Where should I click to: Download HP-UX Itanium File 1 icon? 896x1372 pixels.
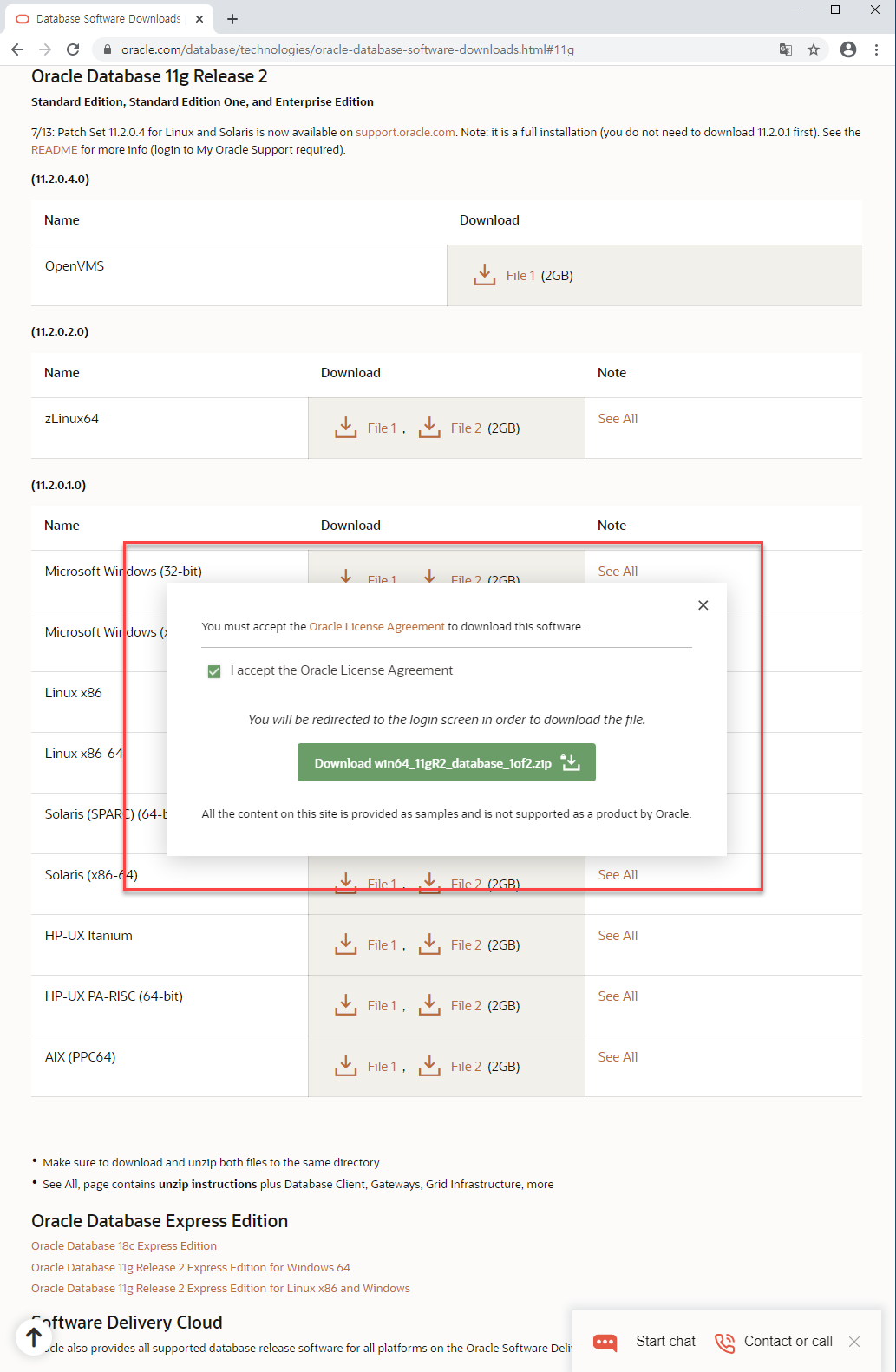(x=346, y=944)
